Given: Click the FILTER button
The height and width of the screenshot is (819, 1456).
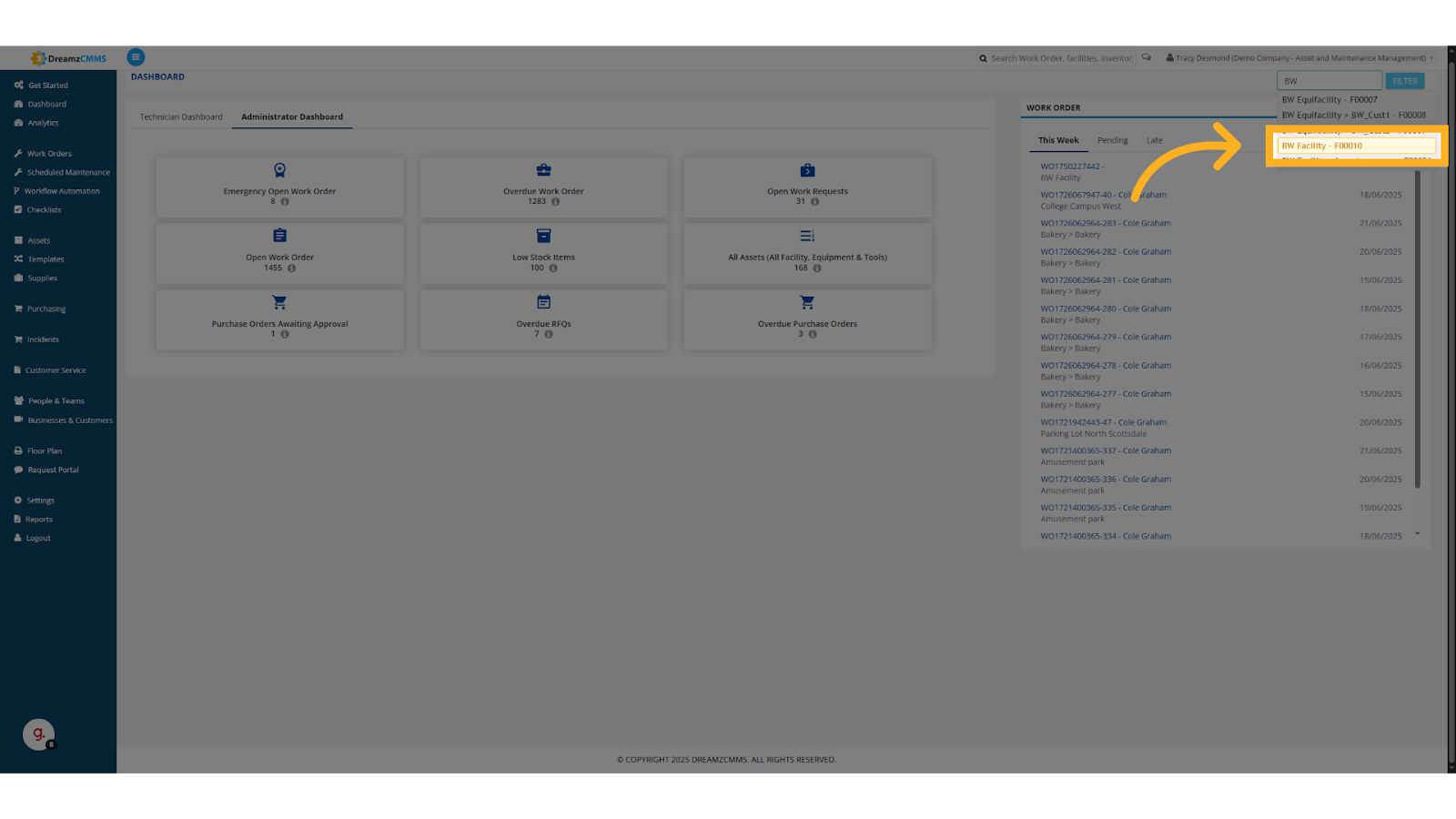Looking at the screenshot, I should [x=1404, y=81].
